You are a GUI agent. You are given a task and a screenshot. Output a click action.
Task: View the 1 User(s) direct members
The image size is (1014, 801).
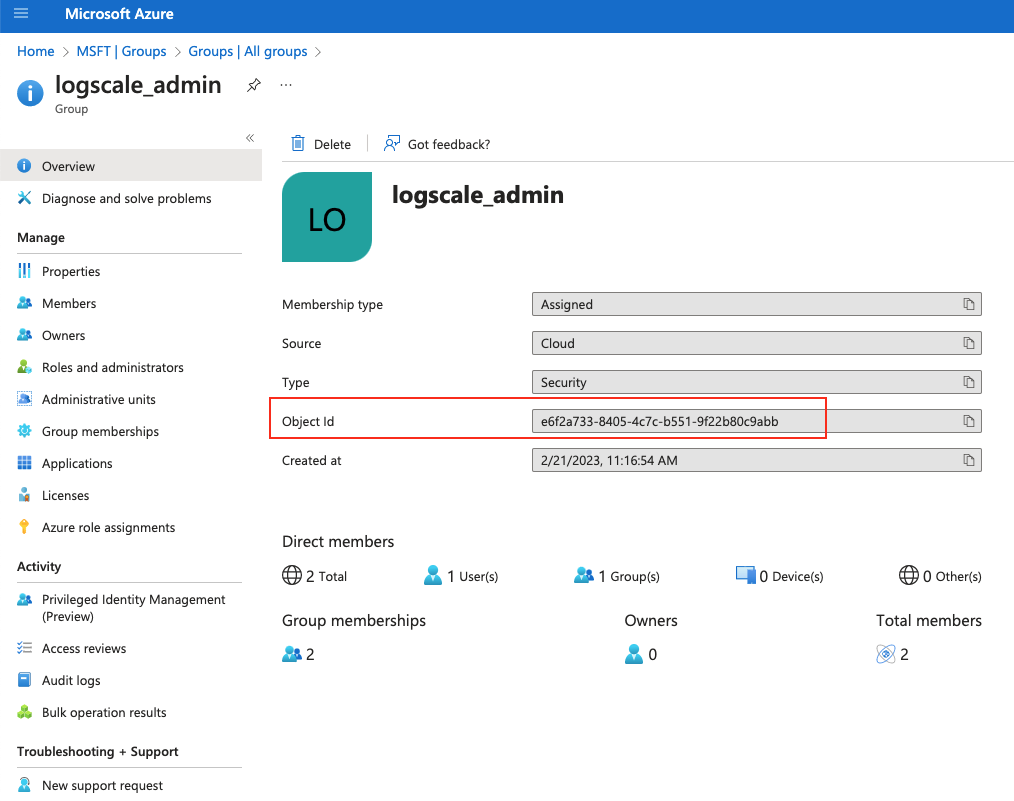tap(470, 575)
